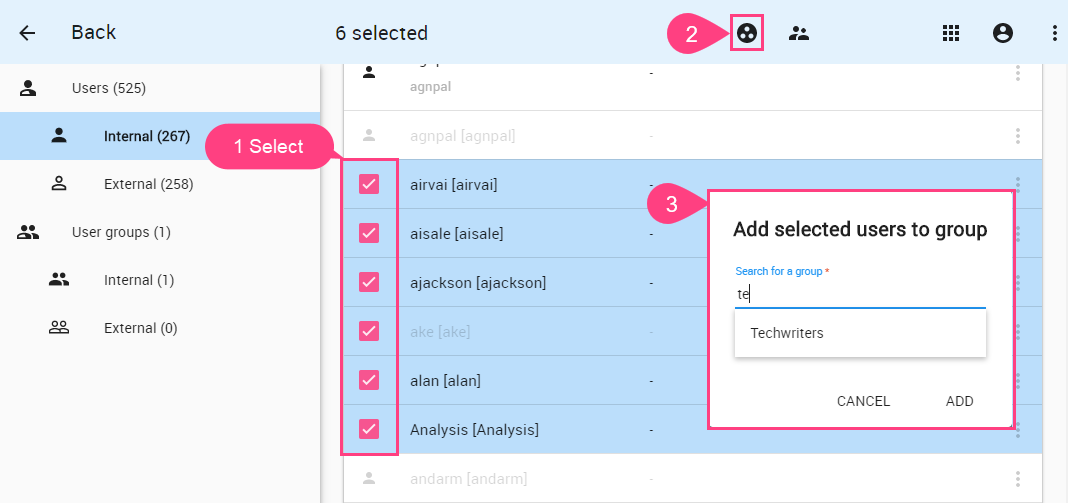Uncheck the airvai user checkbox
Image resolution: width=1068 pixels, height=503 pixels.
point(369,184)
